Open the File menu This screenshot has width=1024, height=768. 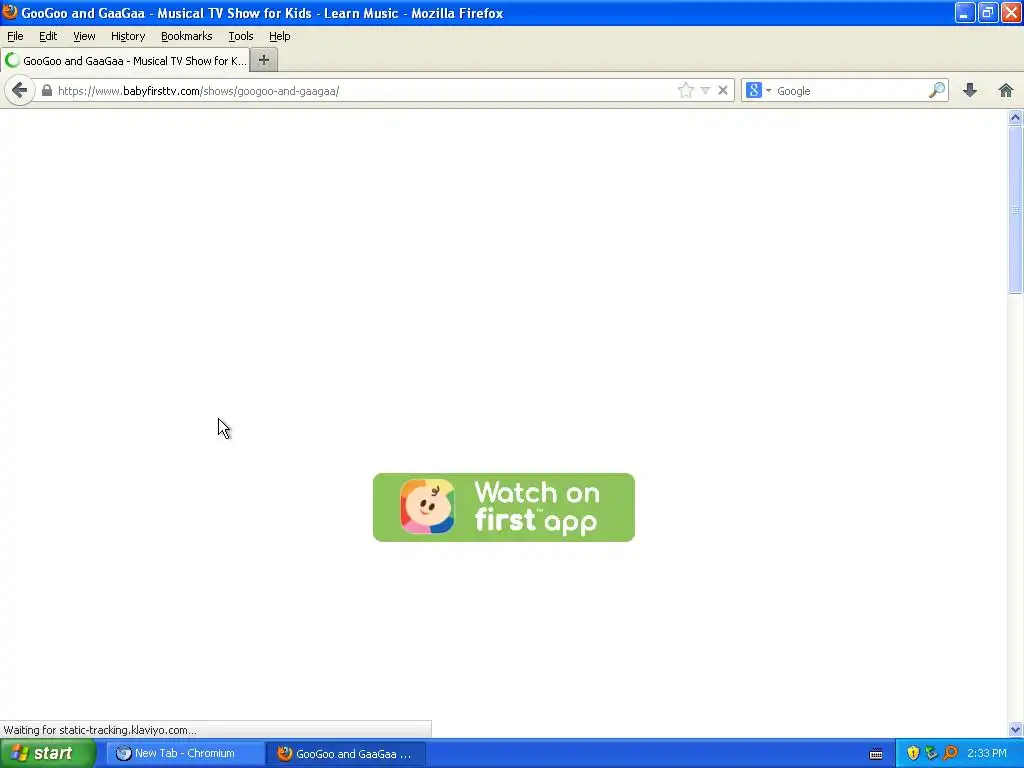pyautogui.click(x=15, y=36)
